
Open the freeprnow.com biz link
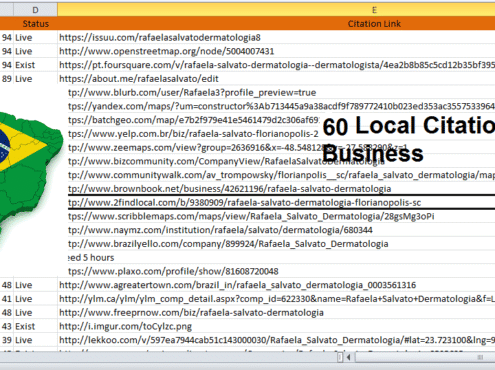click(191, 313)
